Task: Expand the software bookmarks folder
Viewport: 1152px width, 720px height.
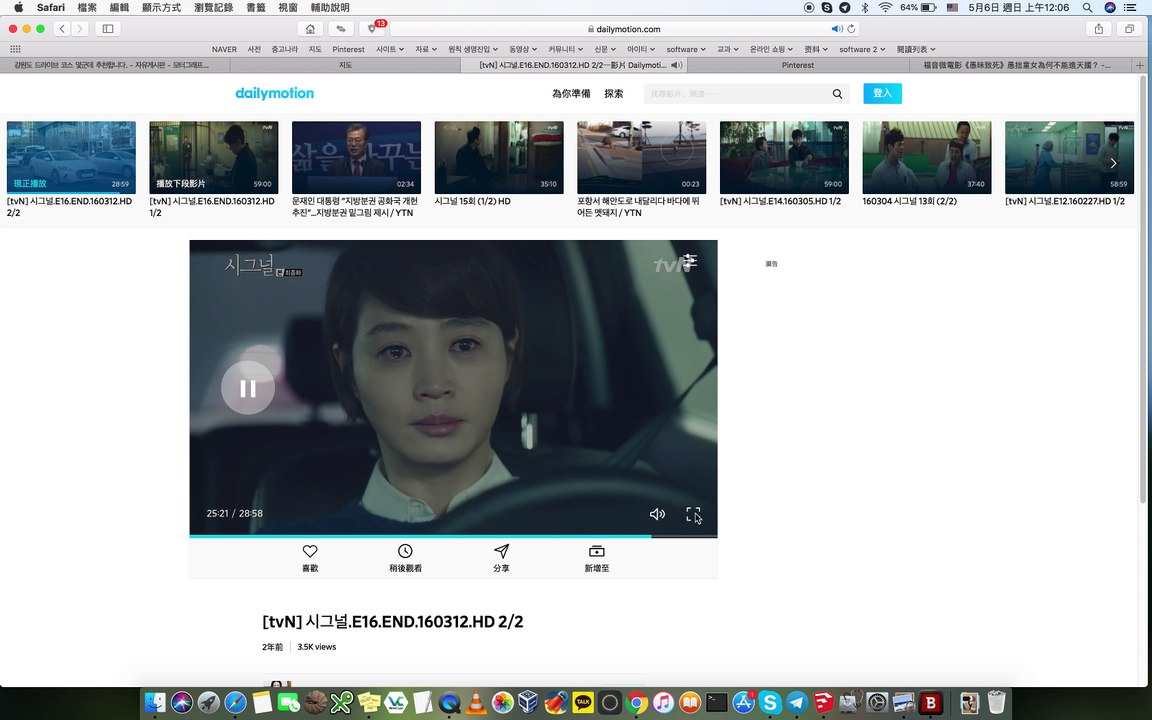Action: [686, 49]
